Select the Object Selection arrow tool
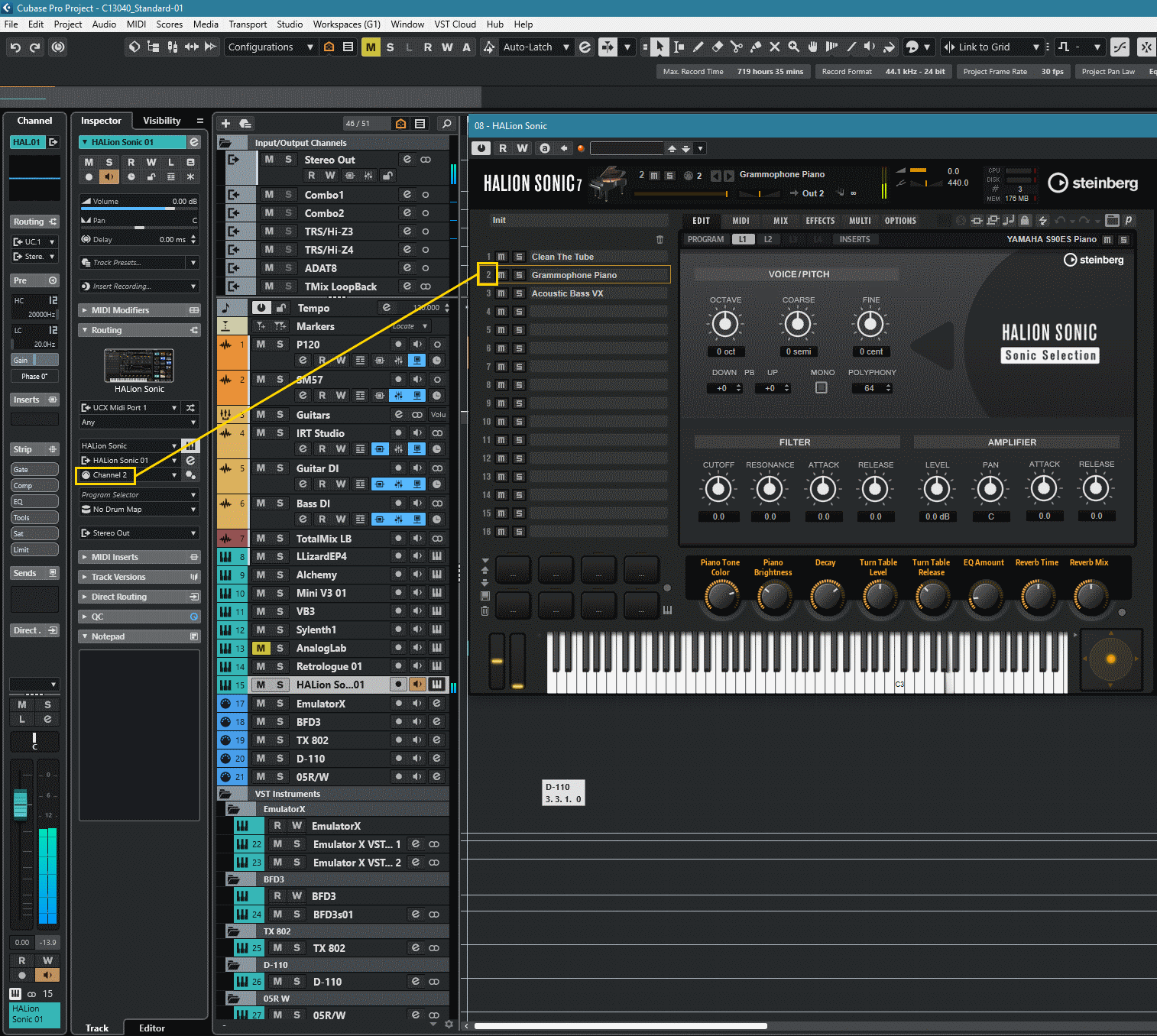This screenshot has width=1157, height=1036. tap(660, 47)
